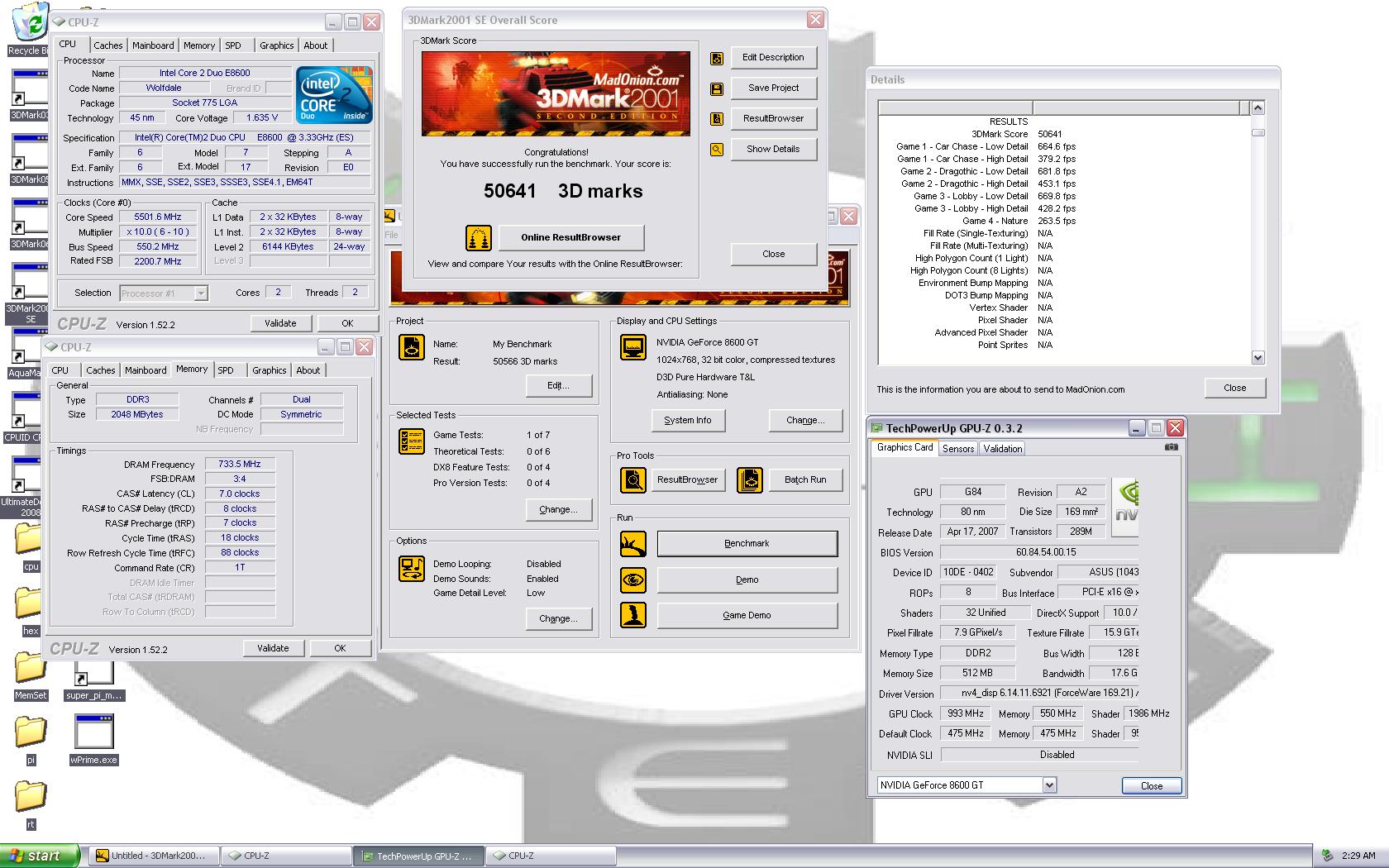Click Close button in GPU-Z
The height and width of the screenshot is (868, 1389).
point(1152,786)
